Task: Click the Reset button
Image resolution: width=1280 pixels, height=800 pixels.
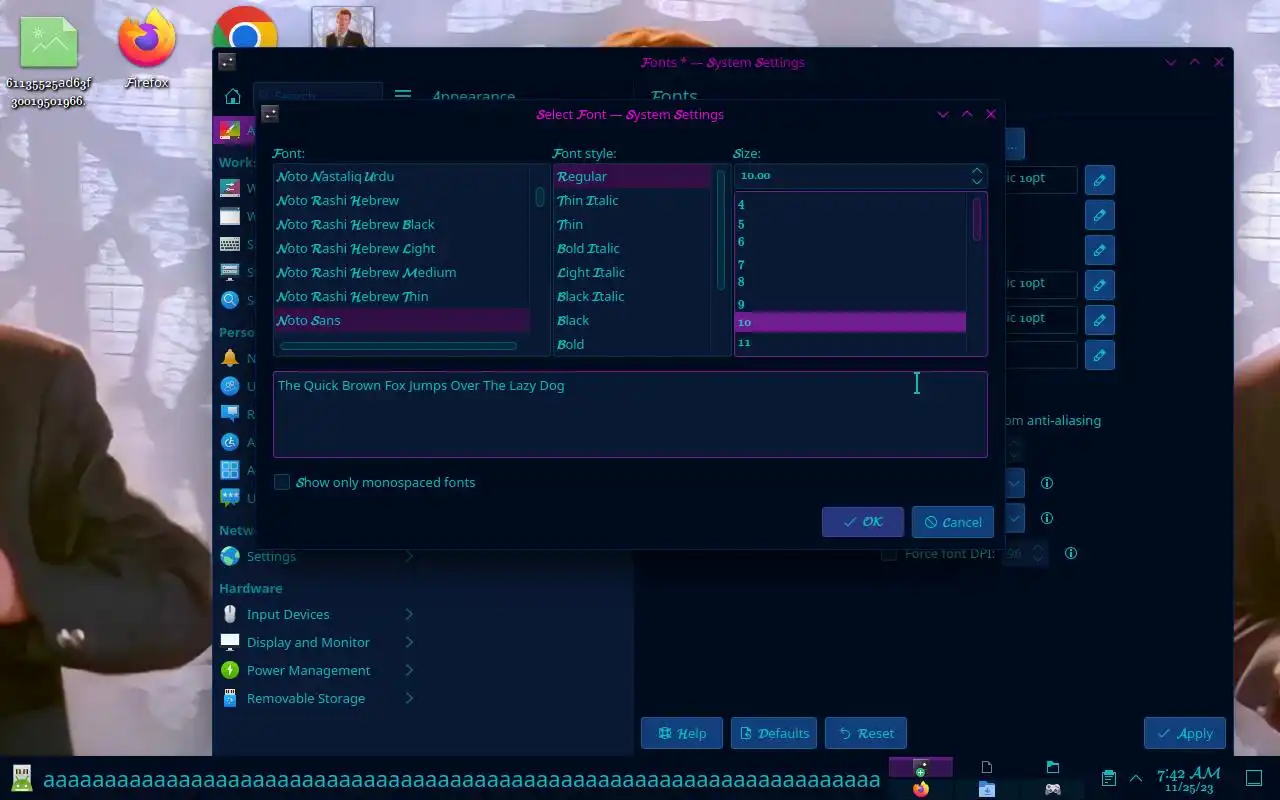Action: [x=866, y=733]
